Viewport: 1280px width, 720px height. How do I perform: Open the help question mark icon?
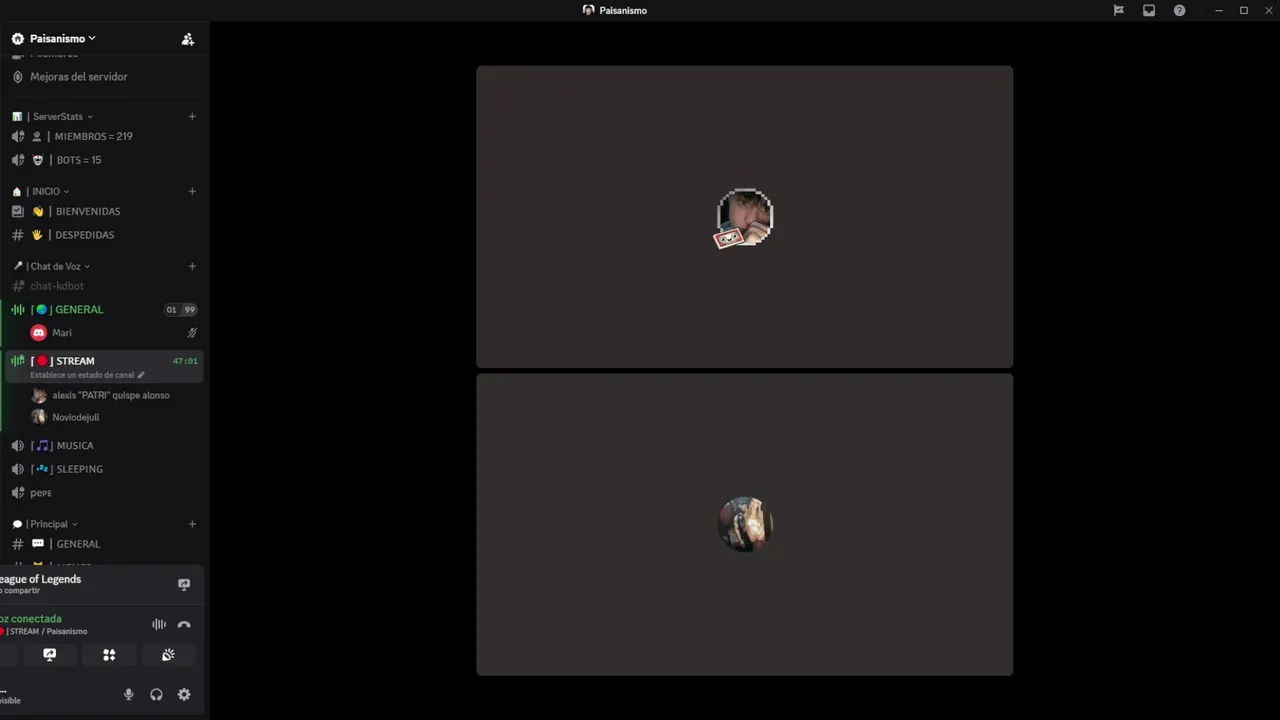click(x=1179, y=10)
